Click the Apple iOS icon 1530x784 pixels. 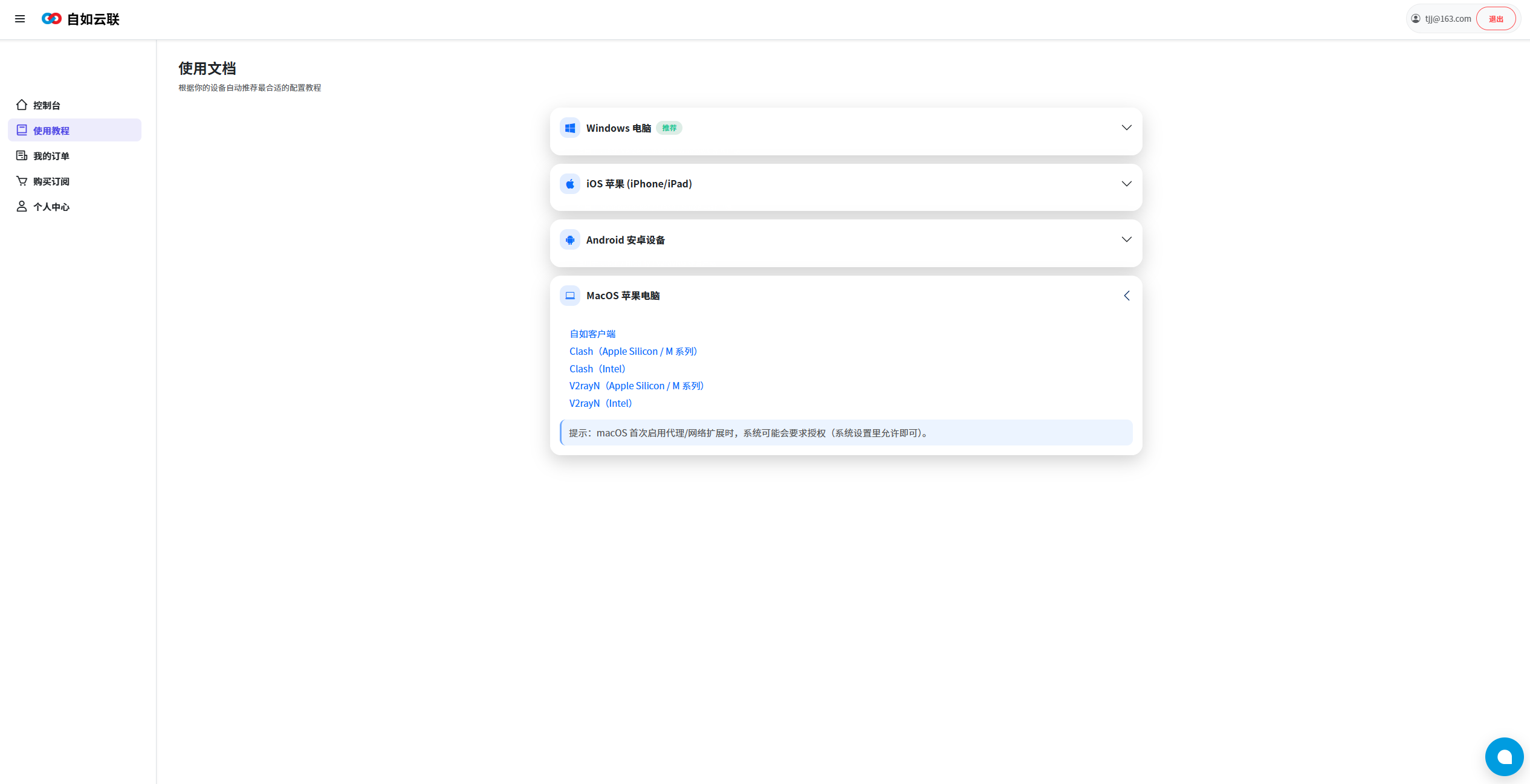[x=569, y=184]
